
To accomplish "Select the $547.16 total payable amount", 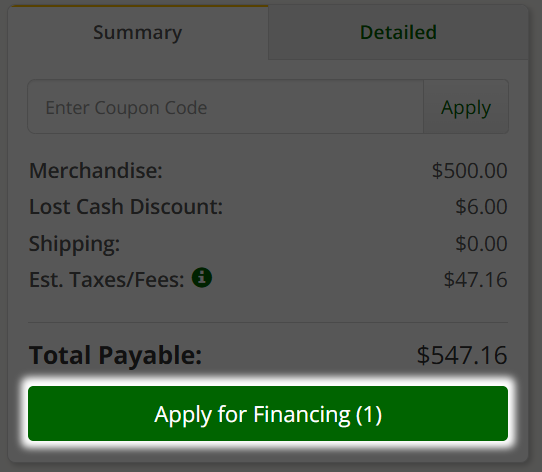I will pos(462,355).
